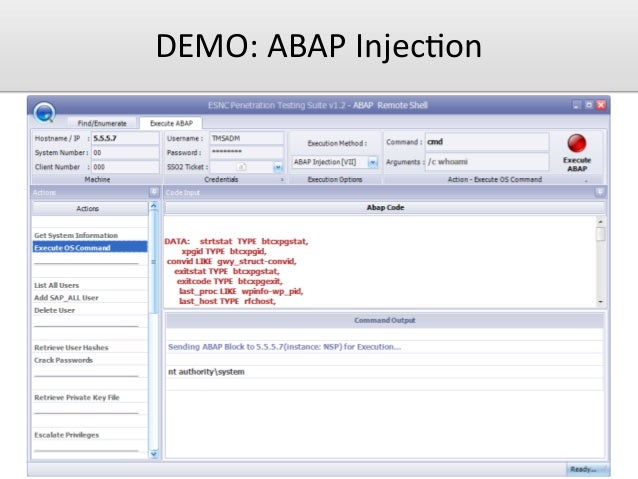Image resolution: width=638 pixels, height=479 pixels.
Task: Close the ESNC Penetration Testing Suite window
Action: tap(601, 105)
